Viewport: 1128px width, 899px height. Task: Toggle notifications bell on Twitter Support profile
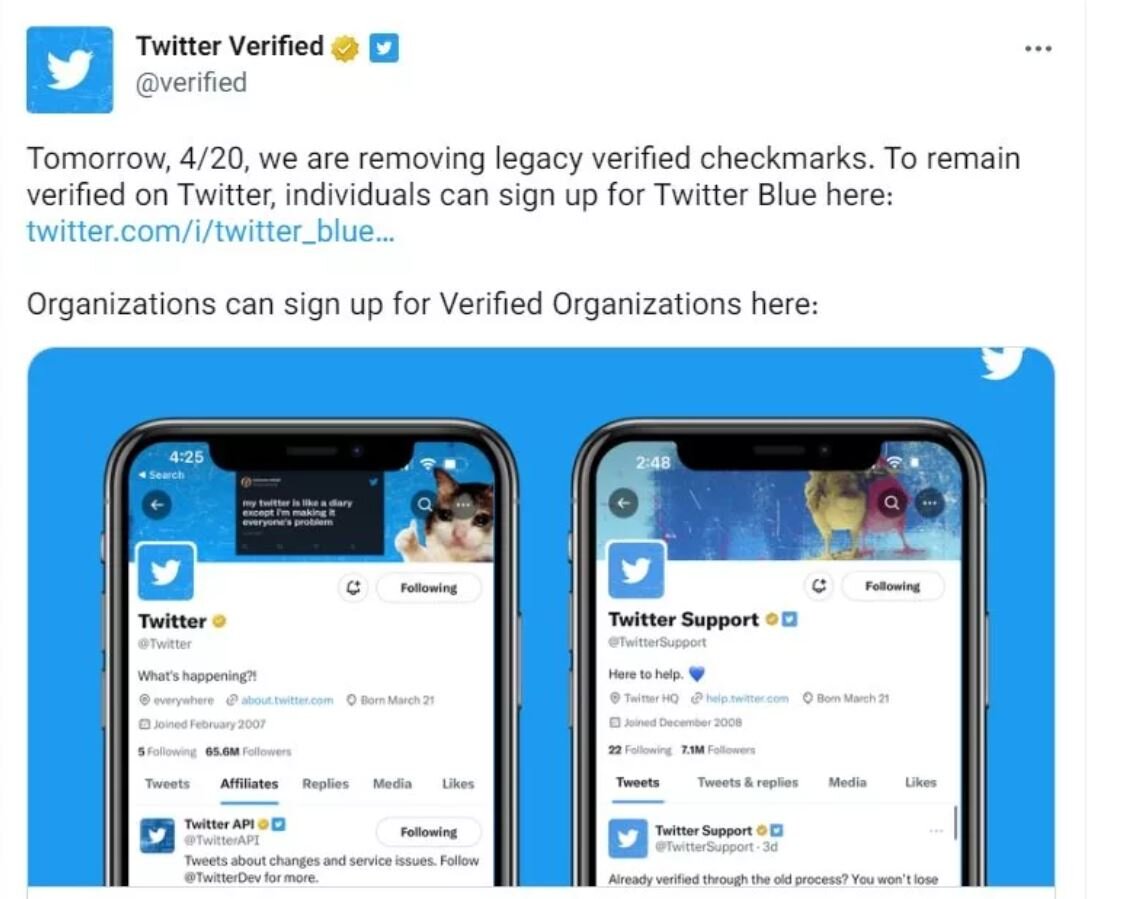[x=819, y=586]
